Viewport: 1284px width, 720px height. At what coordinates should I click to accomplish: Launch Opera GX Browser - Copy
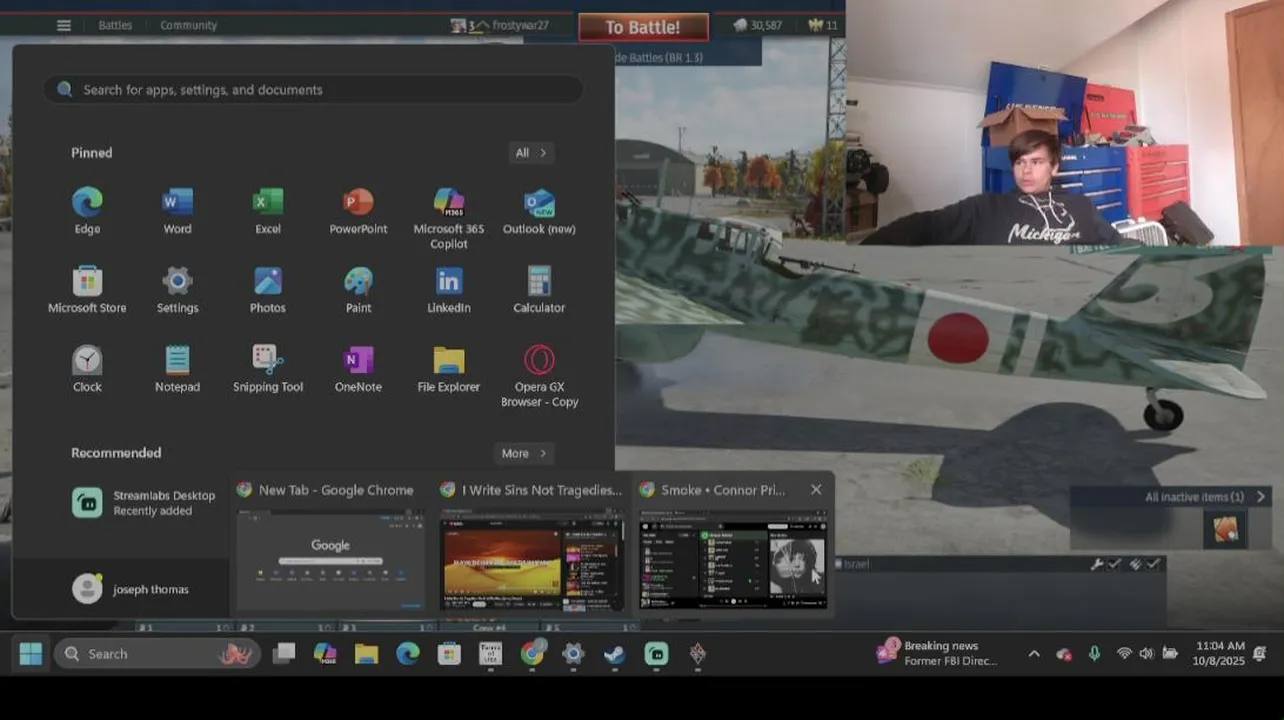click(x=539, y=376)
